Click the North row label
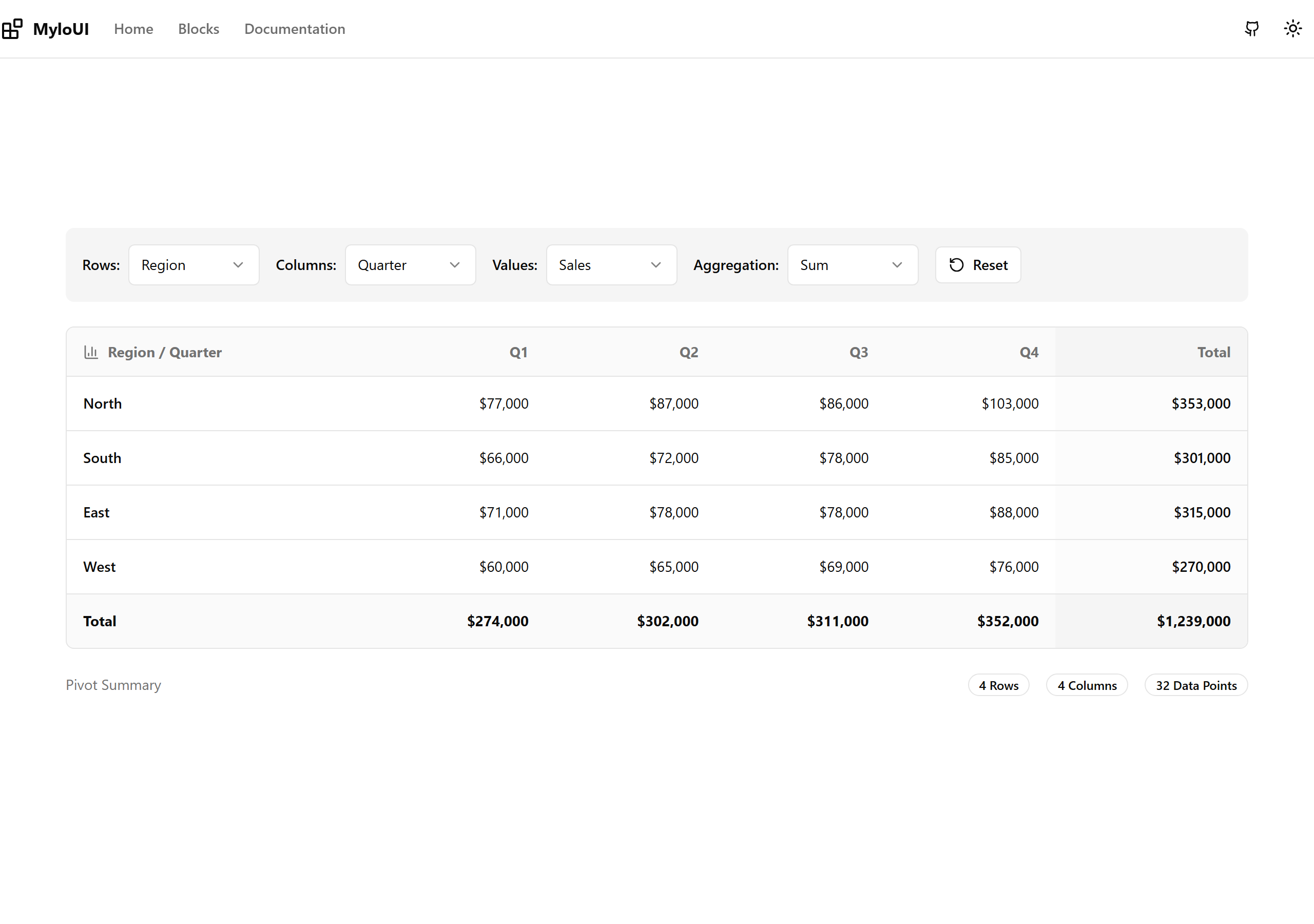 pos(103,403)
